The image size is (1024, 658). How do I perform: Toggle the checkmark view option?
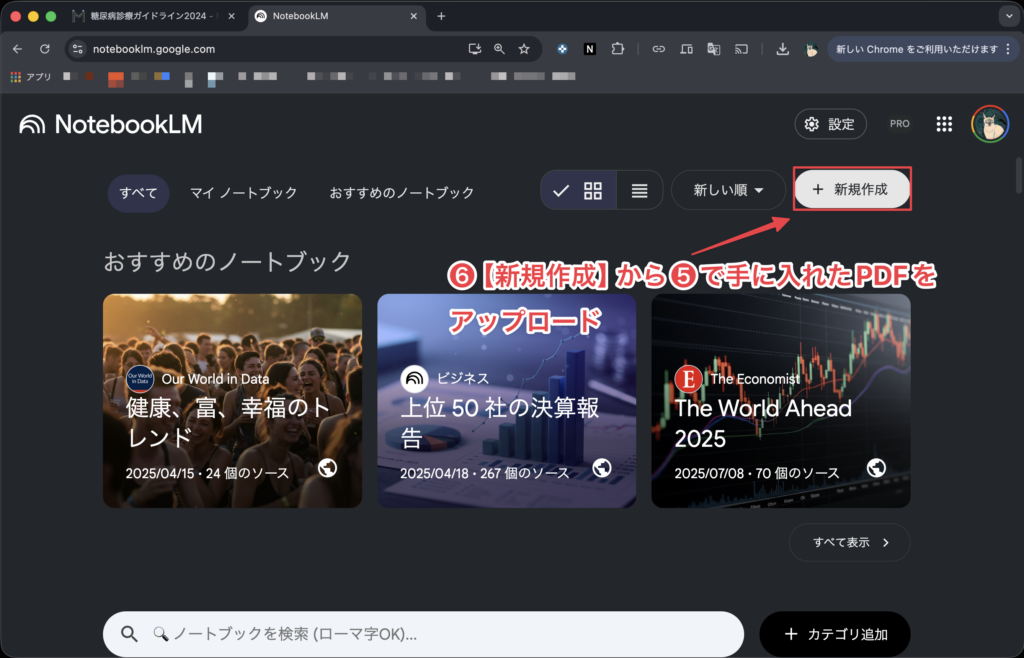561,190
